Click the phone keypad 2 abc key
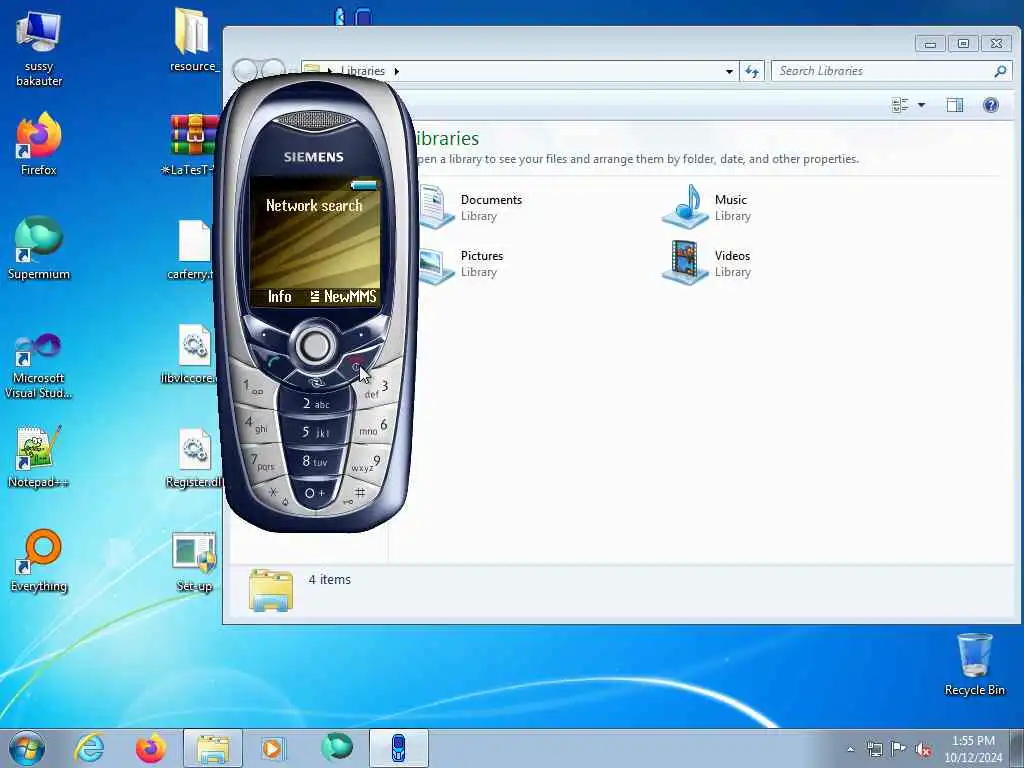 315,404
